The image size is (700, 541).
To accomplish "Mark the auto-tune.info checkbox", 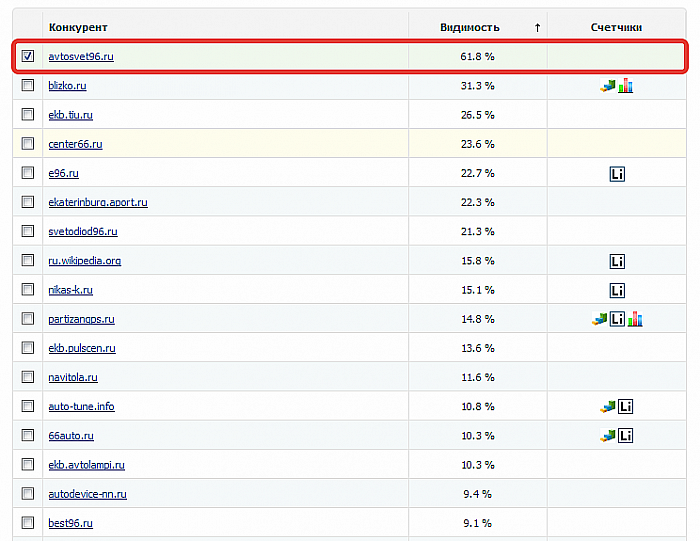I will [x=28, y=406].
